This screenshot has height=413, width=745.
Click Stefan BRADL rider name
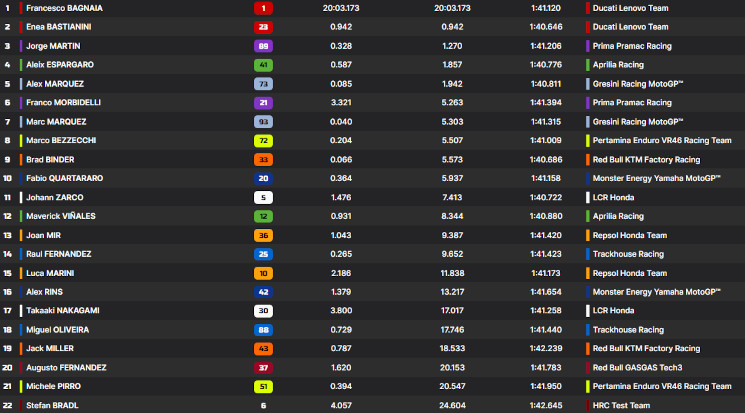[52, 406]
